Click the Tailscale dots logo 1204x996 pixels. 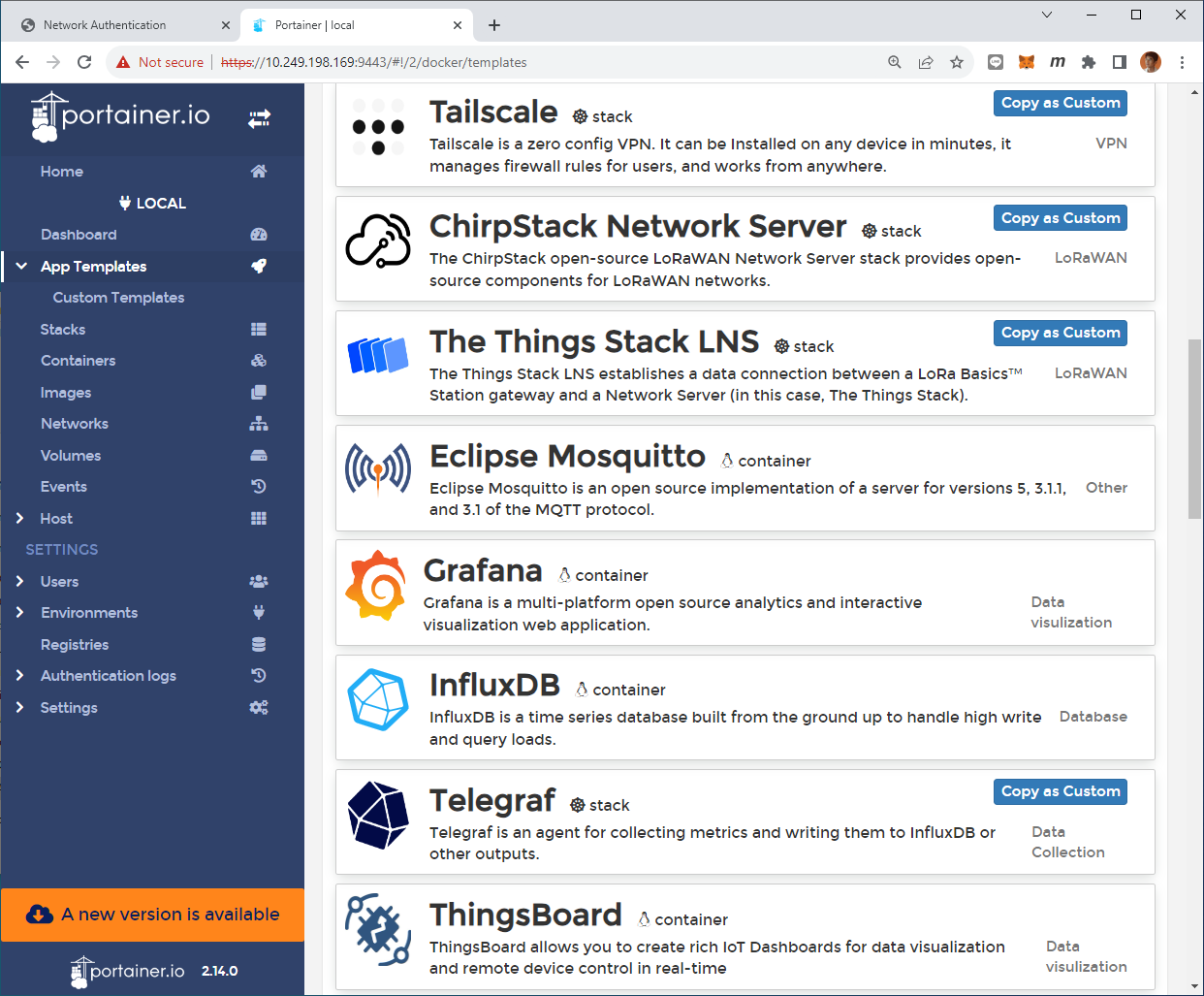pos(378,127)
